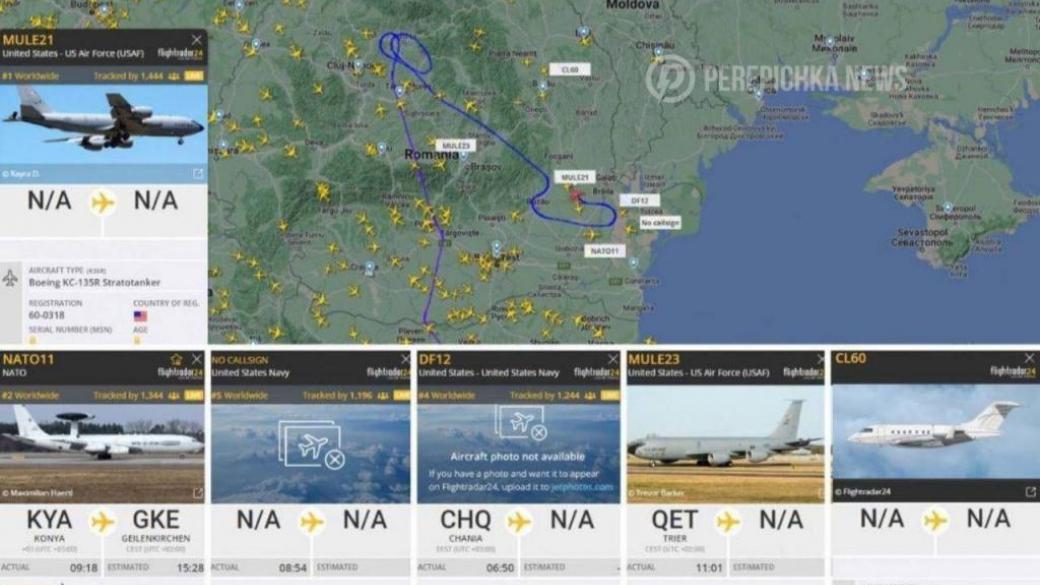Click the Boeing KC-135R Stratotanker aircraft type
The width and height of the screenshot is (1040, 585).
click(x=94, y=283)
